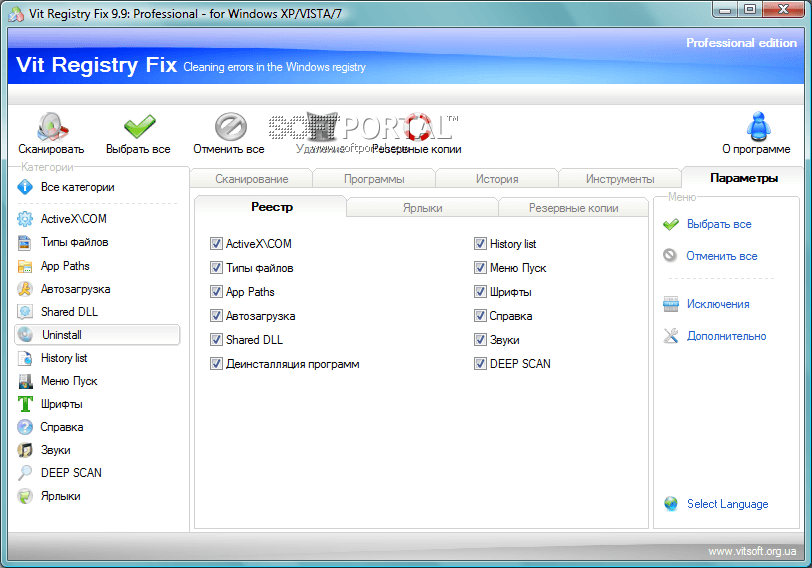This screenshot has height=568, width=812.
Task: Click the green check icon in Меню panel
Action: tap(671, 224)
